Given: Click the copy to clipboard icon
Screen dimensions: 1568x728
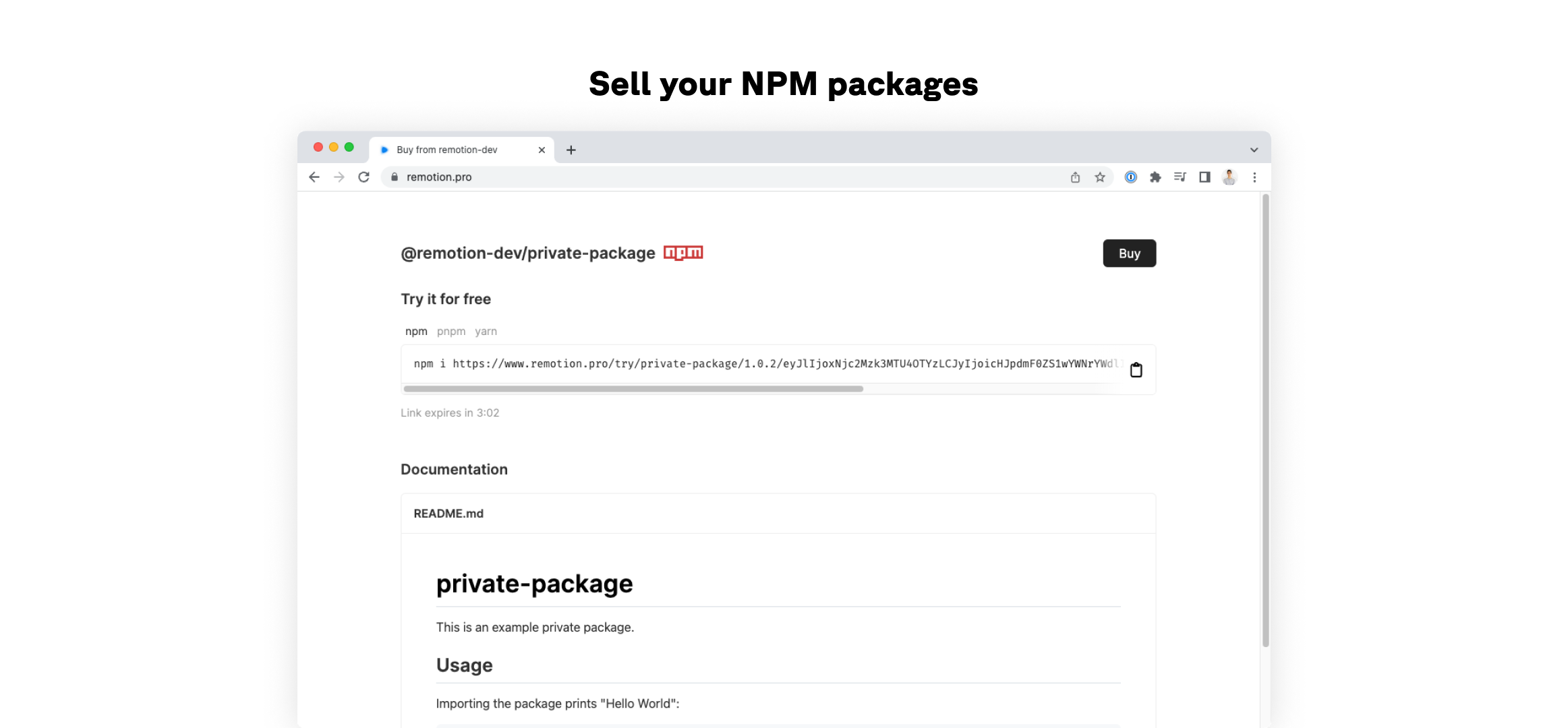Looking at the screenshot, I should pyautogui.click(x=1136, y=370).
